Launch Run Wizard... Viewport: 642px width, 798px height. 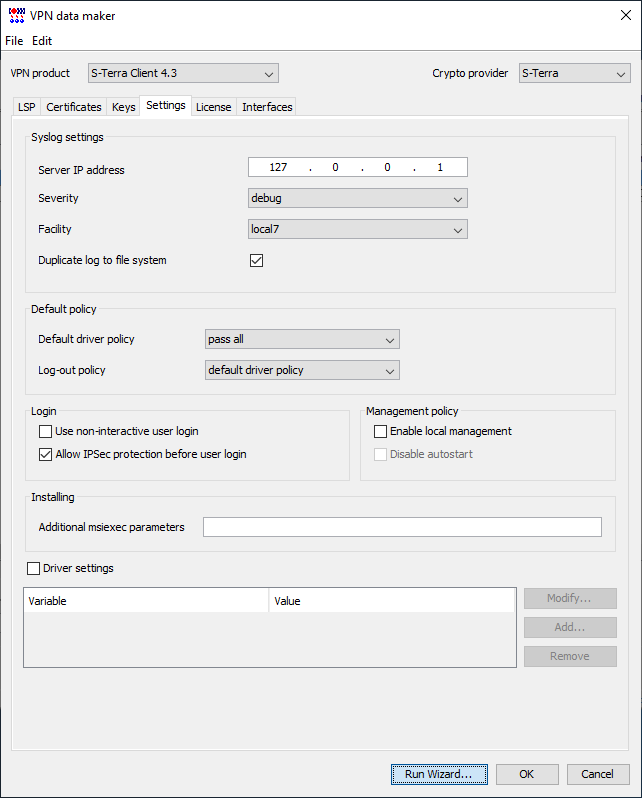click(x=439, y=775)
